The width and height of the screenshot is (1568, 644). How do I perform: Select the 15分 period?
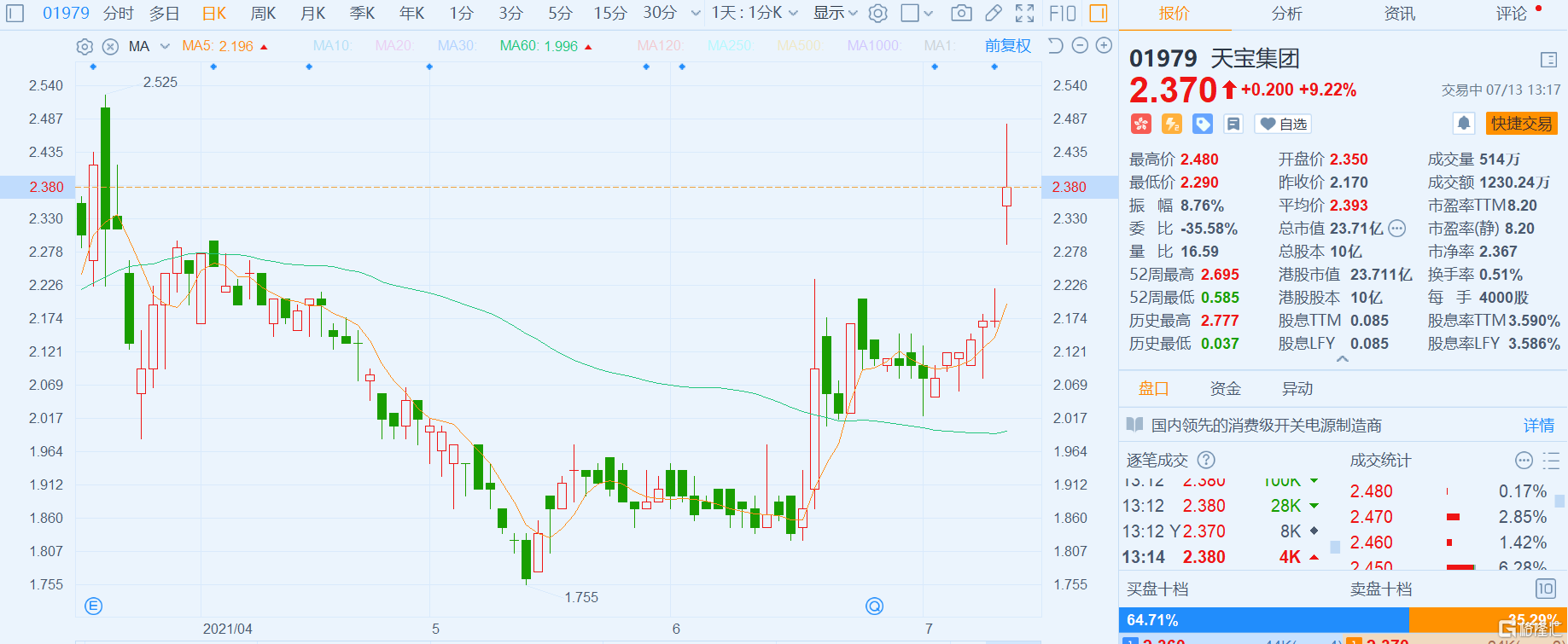point(610,13)
